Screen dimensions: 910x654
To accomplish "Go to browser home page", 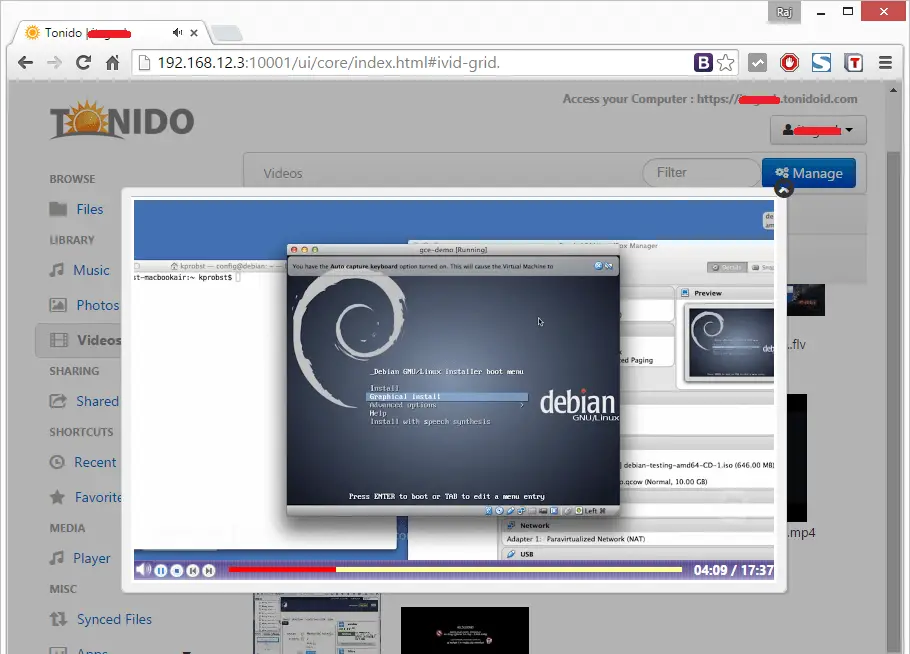I will click(x=113, y=63).
